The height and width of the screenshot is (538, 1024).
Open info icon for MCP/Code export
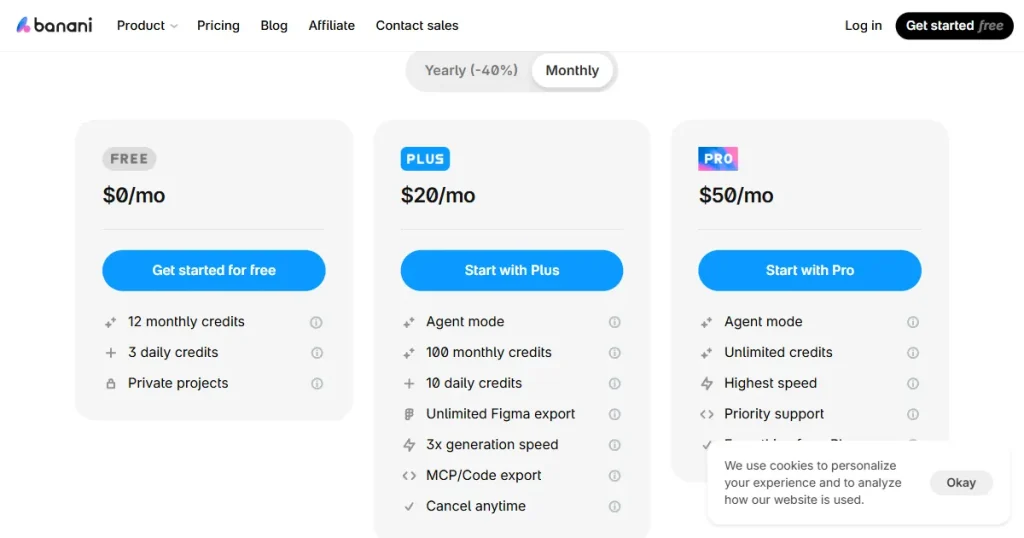(615, 475)
